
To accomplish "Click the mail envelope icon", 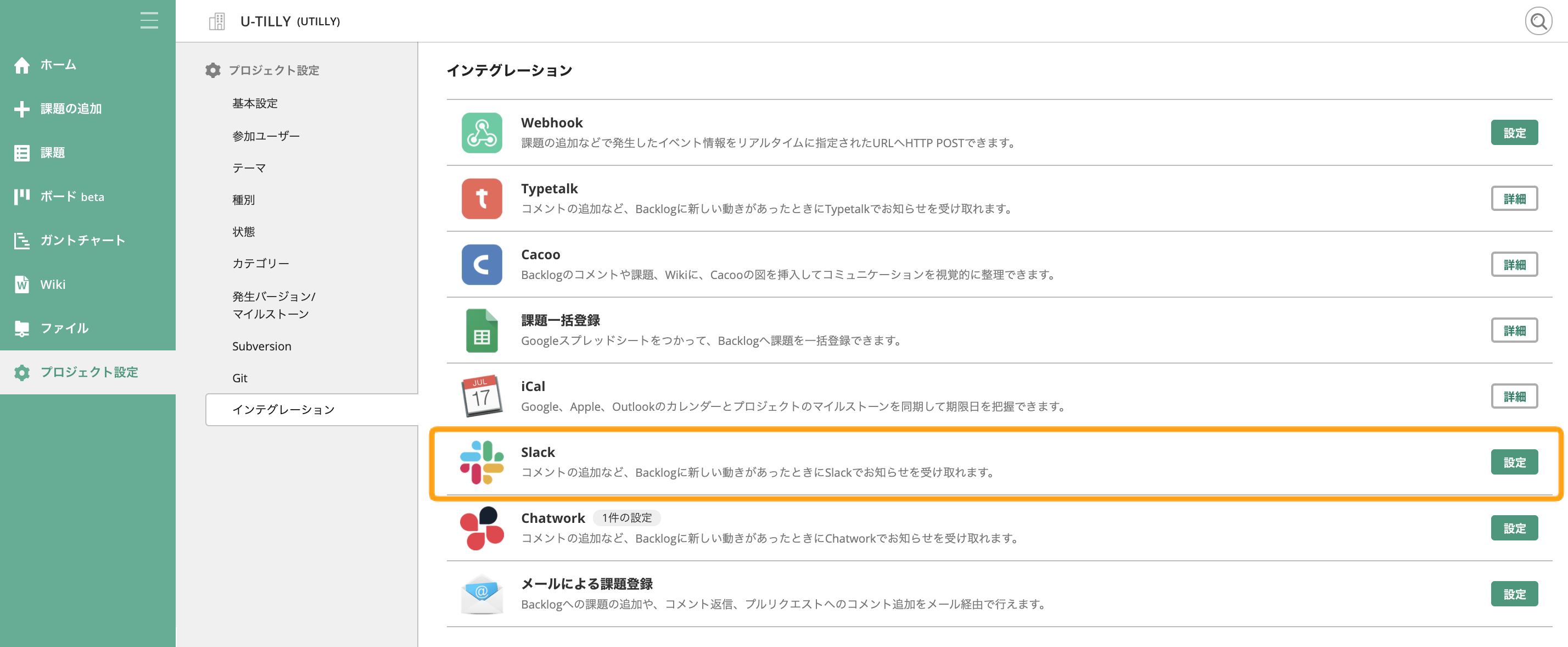I will pyautogui.click(x=481, y=594).
